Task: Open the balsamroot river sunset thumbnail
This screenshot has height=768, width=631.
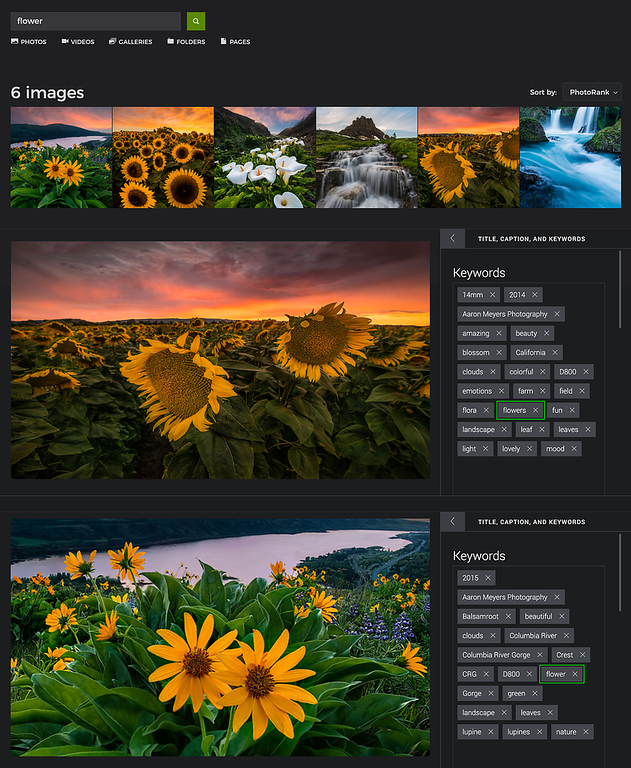Action: (61, 157)
